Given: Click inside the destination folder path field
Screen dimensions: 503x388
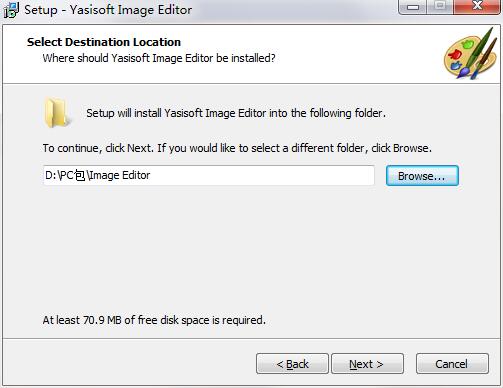Looking at the screenshot, I should 209,175.
